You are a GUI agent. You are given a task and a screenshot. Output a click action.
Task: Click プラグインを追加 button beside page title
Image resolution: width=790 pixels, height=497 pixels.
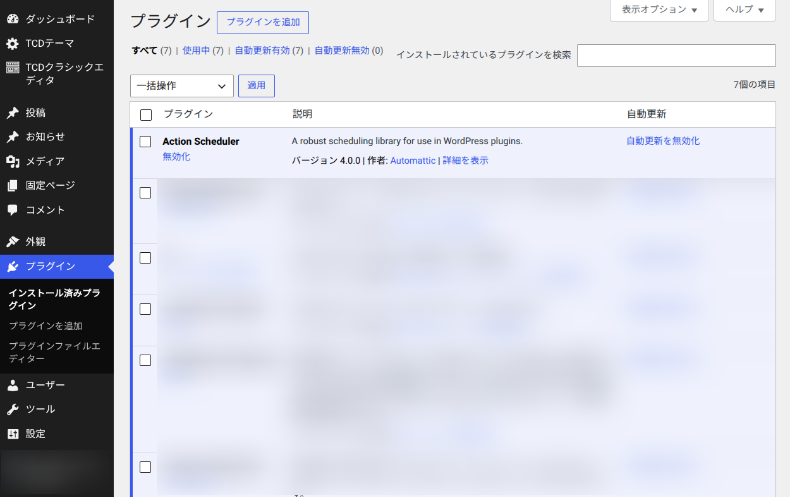263,23
